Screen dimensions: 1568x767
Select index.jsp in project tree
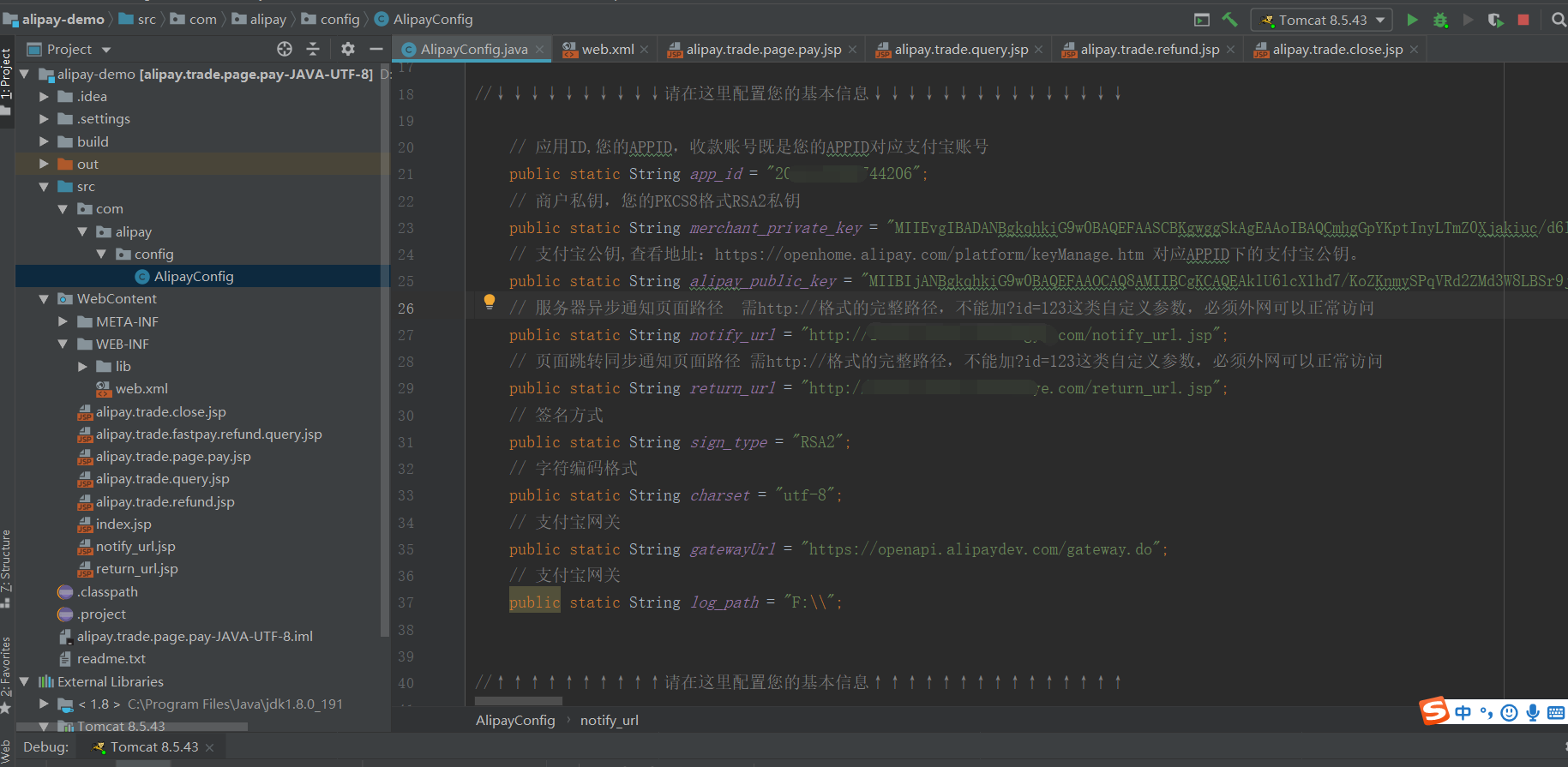click(x=123, y=524)
